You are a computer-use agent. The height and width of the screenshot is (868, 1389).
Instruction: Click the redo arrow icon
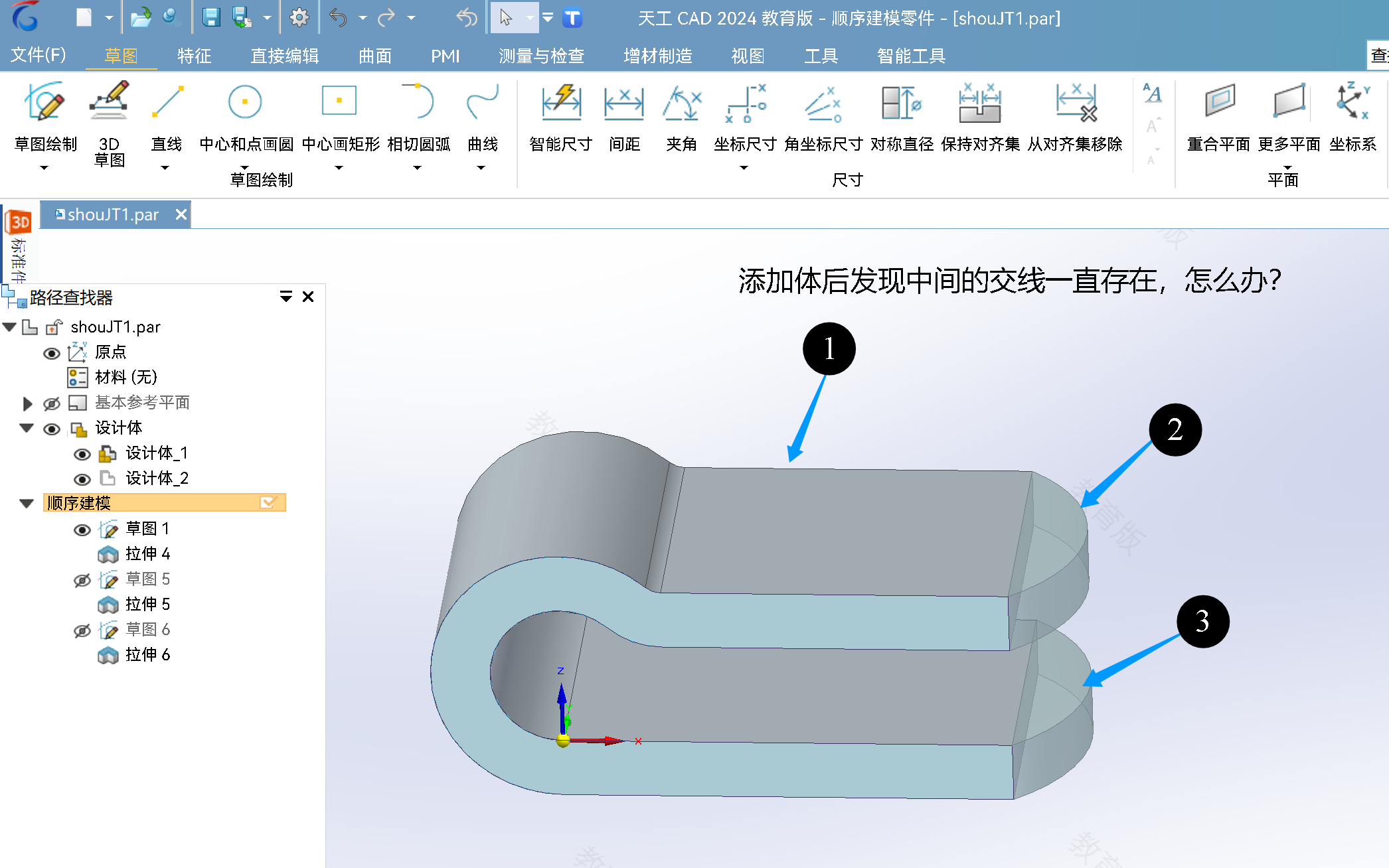coord(386,17)
